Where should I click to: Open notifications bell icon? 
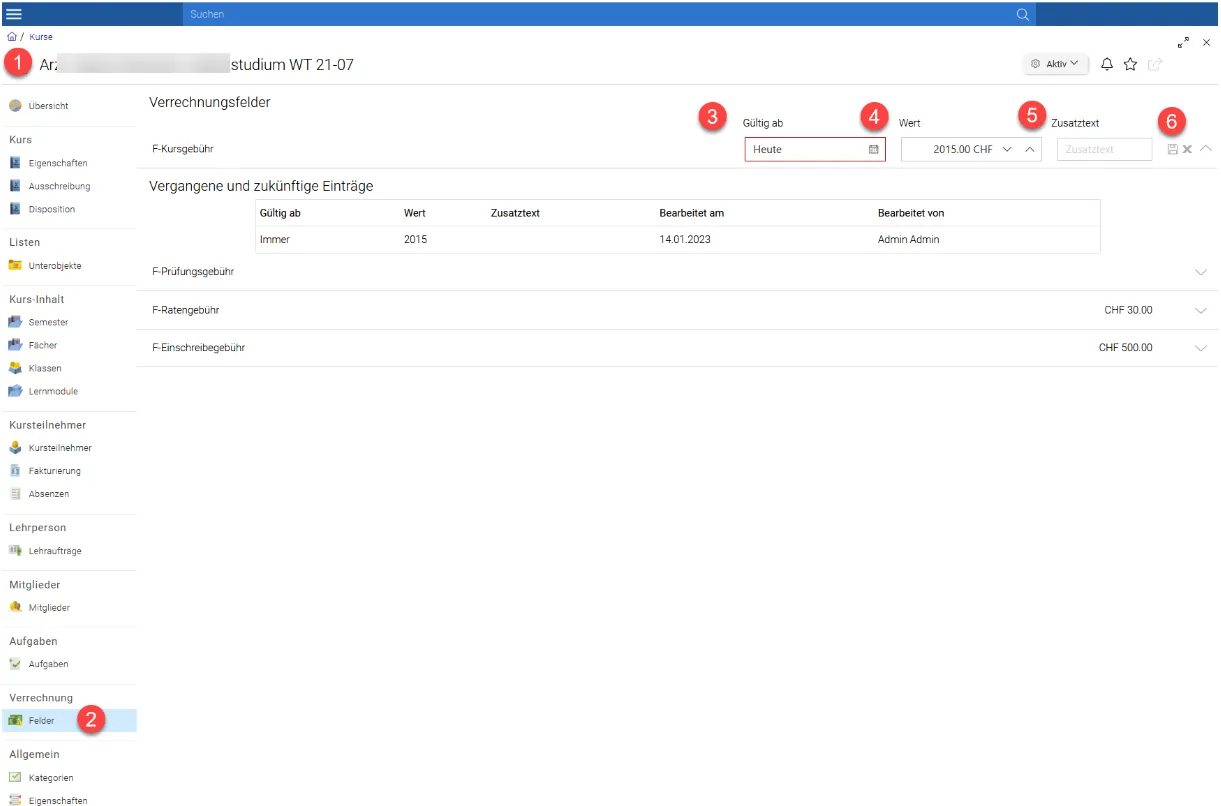1107,64
